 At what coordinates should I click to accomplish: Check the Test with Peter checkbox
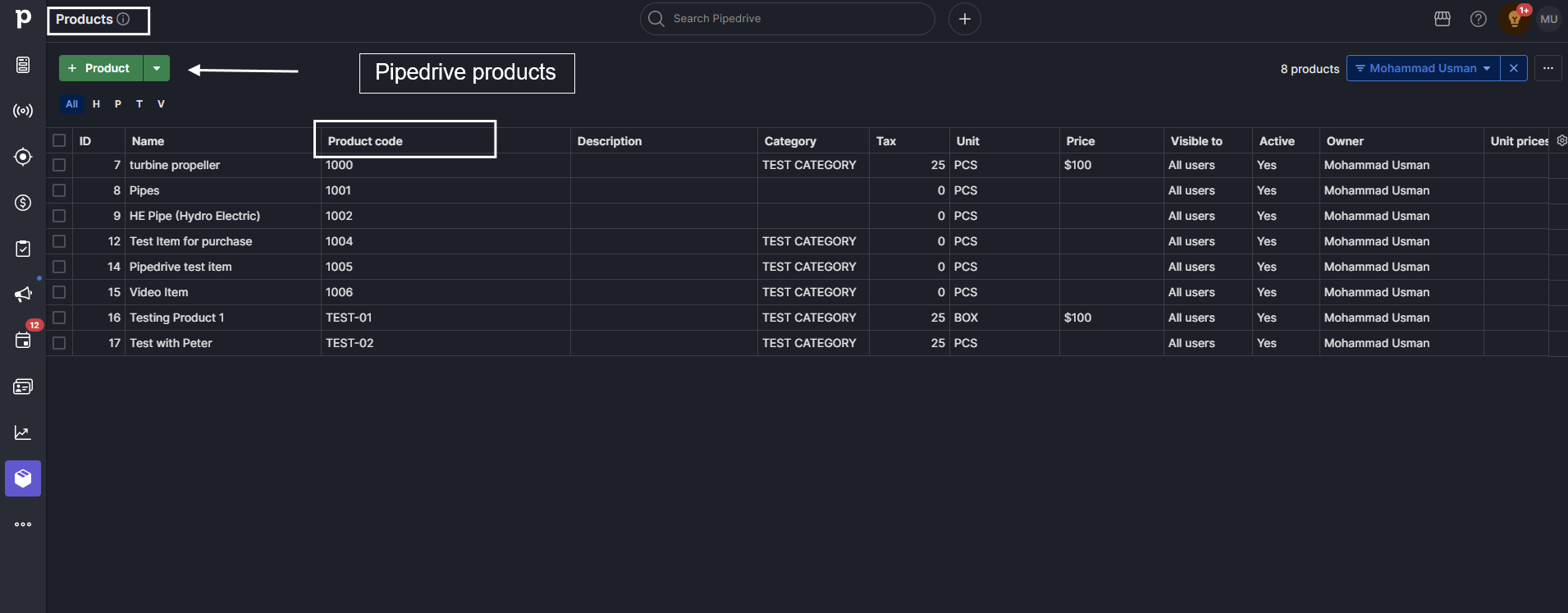click(59, 343)
